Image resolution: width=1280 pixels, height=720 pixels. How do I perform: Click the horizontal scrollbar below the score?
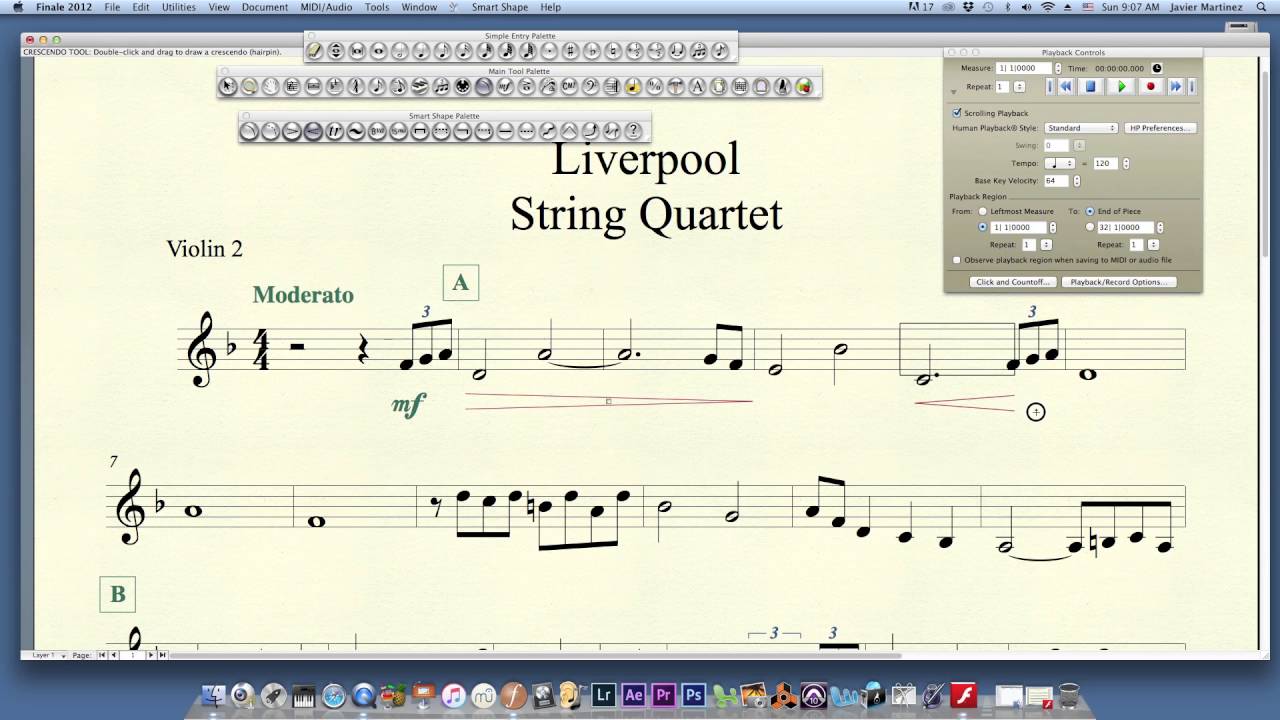point(535,655)
